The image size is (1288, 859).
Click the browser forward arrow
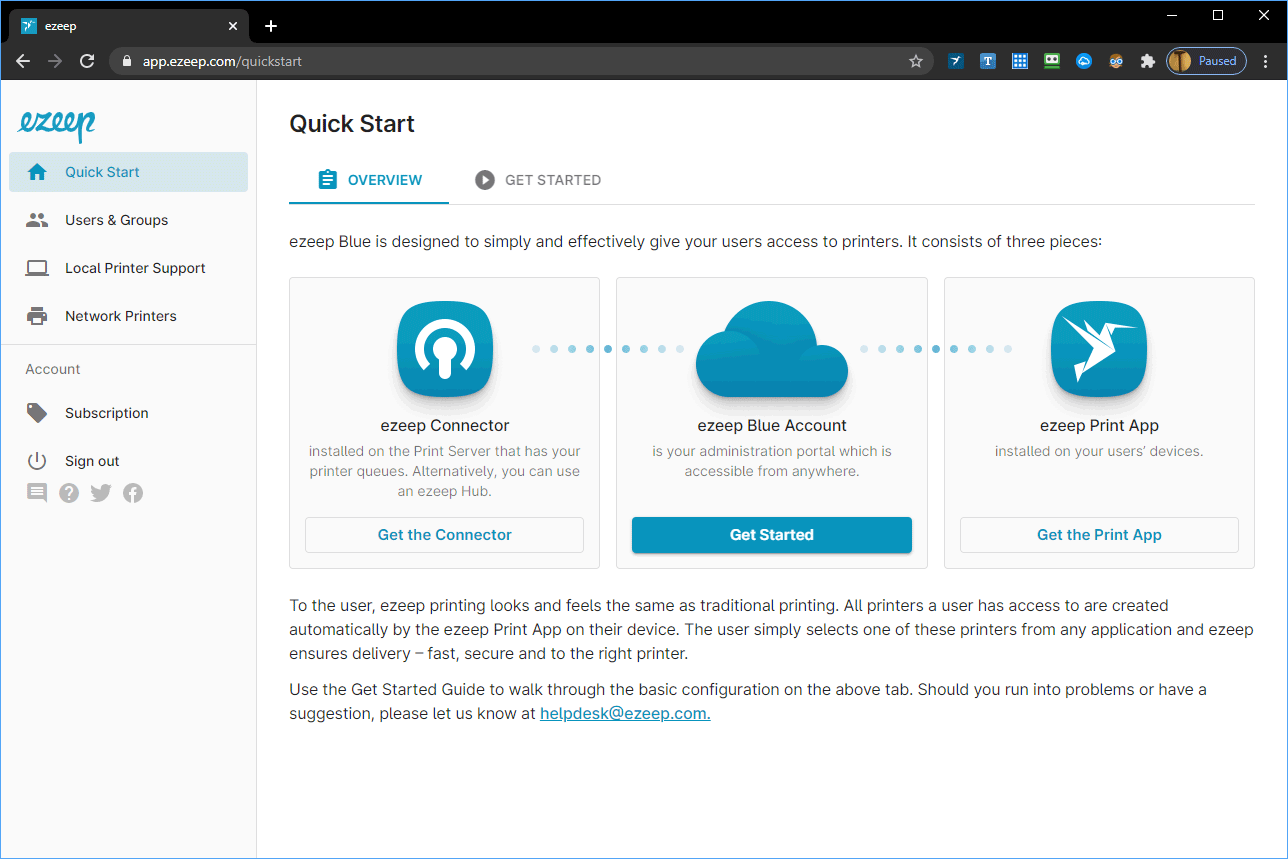click(x=55, y=61)
